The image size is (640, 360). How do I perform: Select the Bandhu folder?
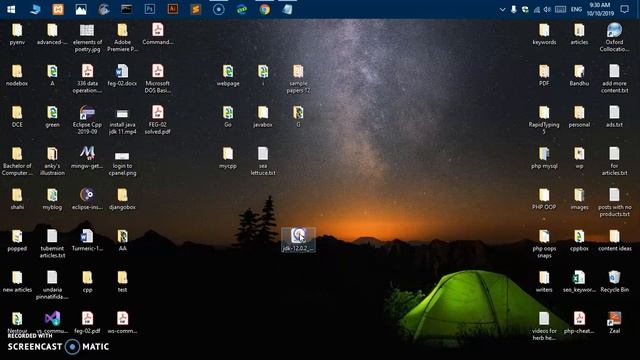[x=579, y=75]
